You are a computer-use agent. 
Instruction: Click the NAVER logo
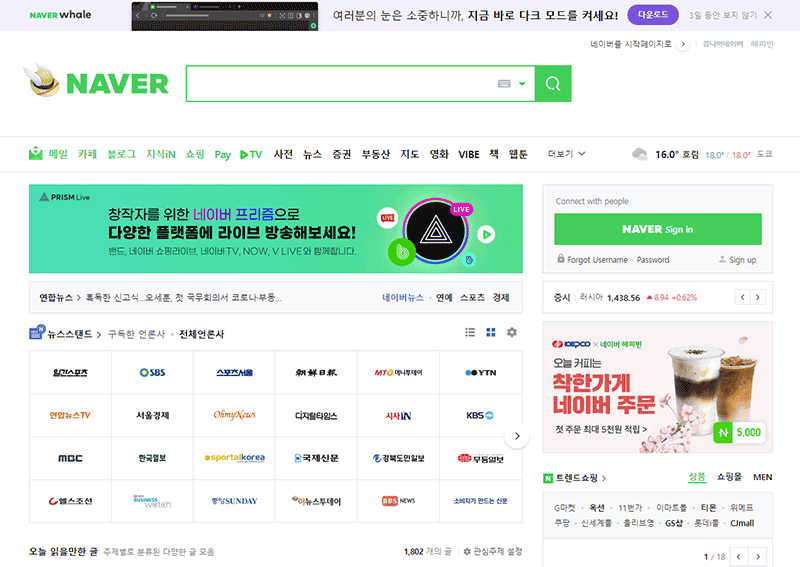117,84
